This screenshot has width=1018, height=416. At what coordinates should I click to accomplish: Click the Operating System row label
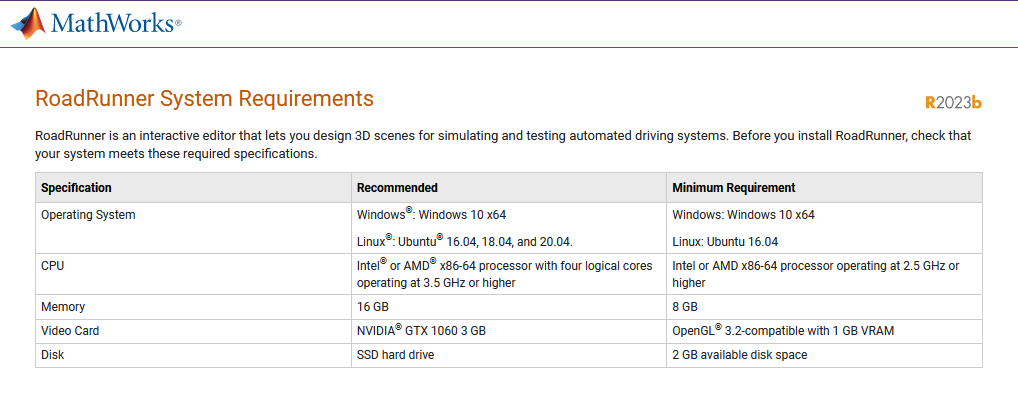click(x=88, y=215)
